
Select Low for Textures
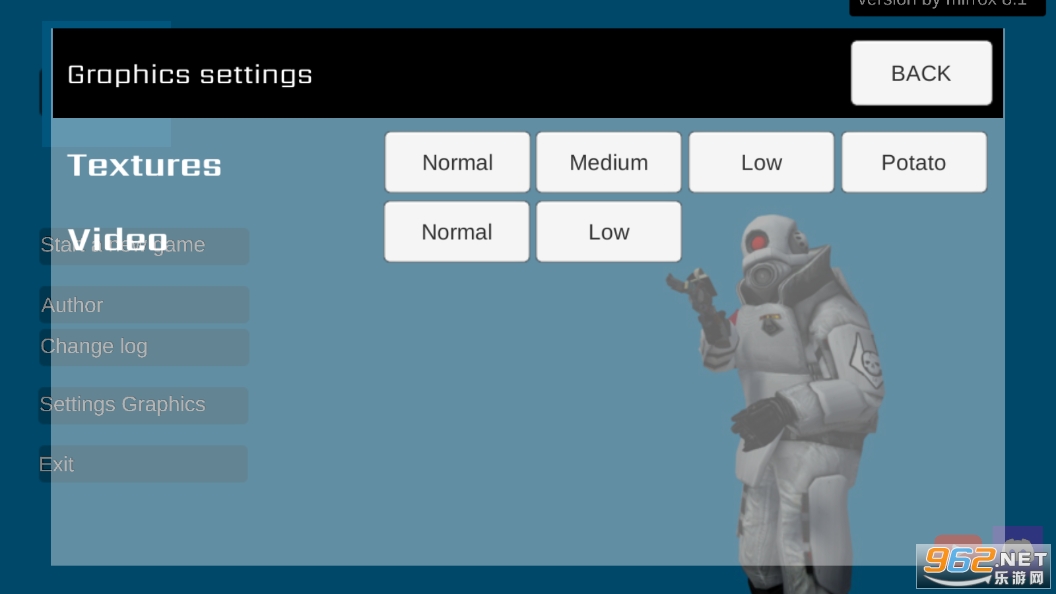760,162
